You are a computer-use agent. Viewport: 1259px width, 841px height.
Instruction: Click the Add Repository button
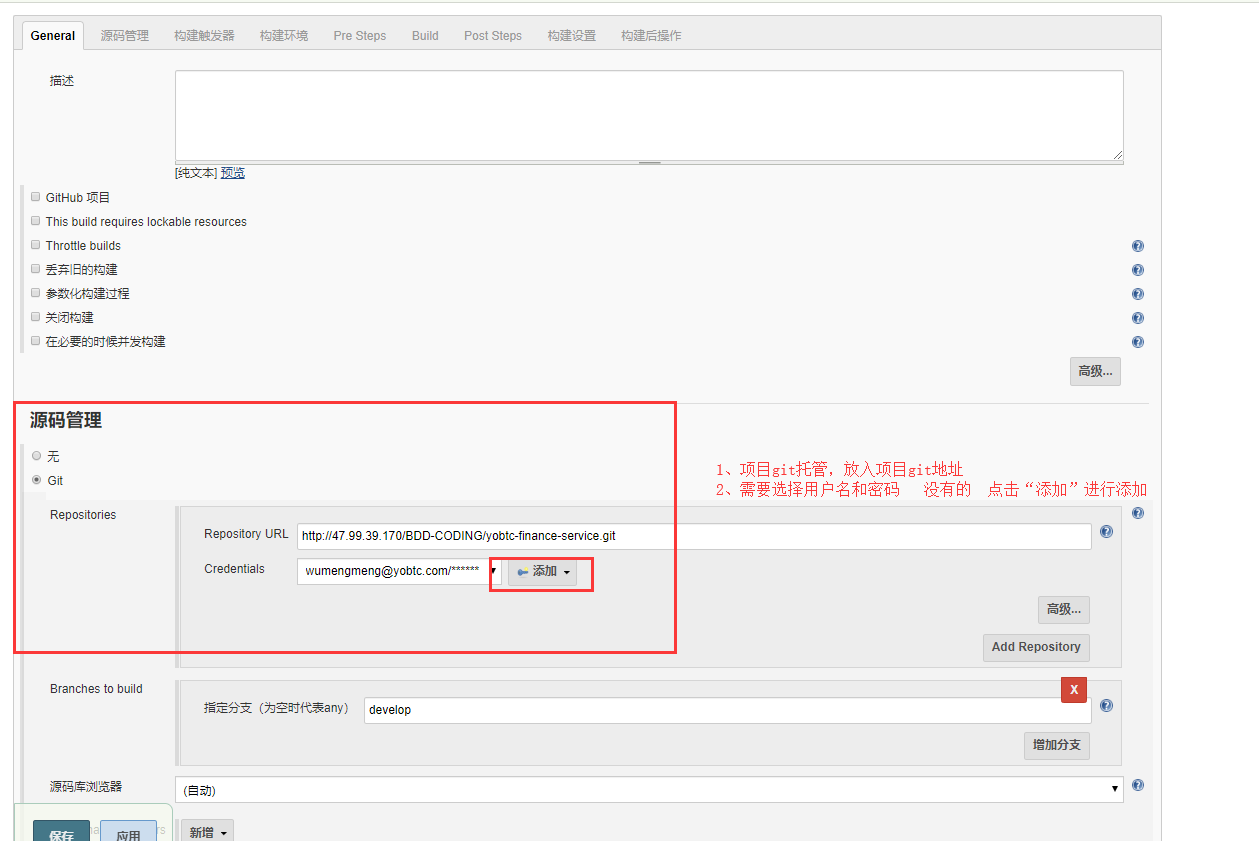tap(1035, 647)
